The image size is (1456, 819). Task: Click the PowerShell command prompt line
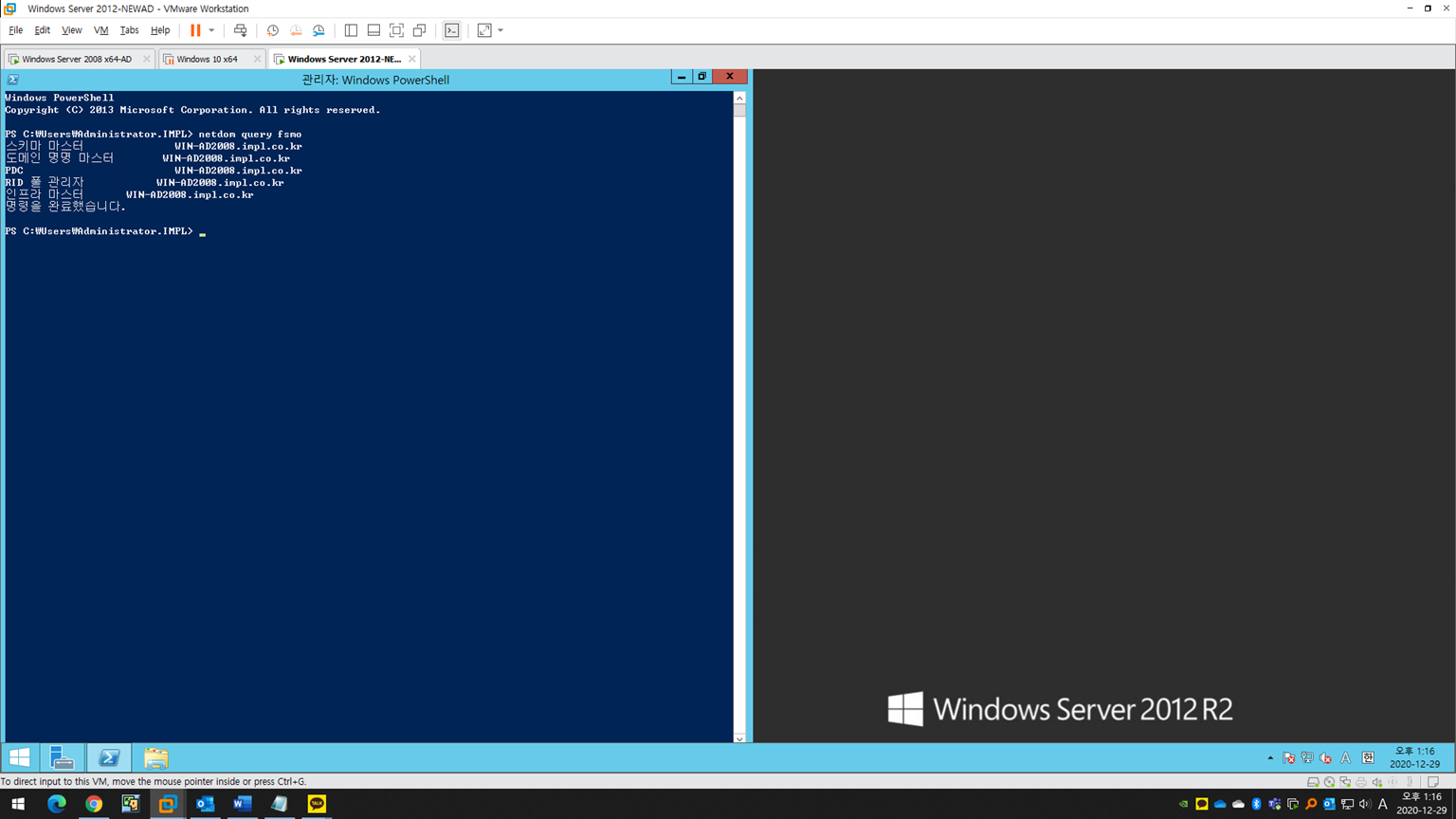click(105, 231)
